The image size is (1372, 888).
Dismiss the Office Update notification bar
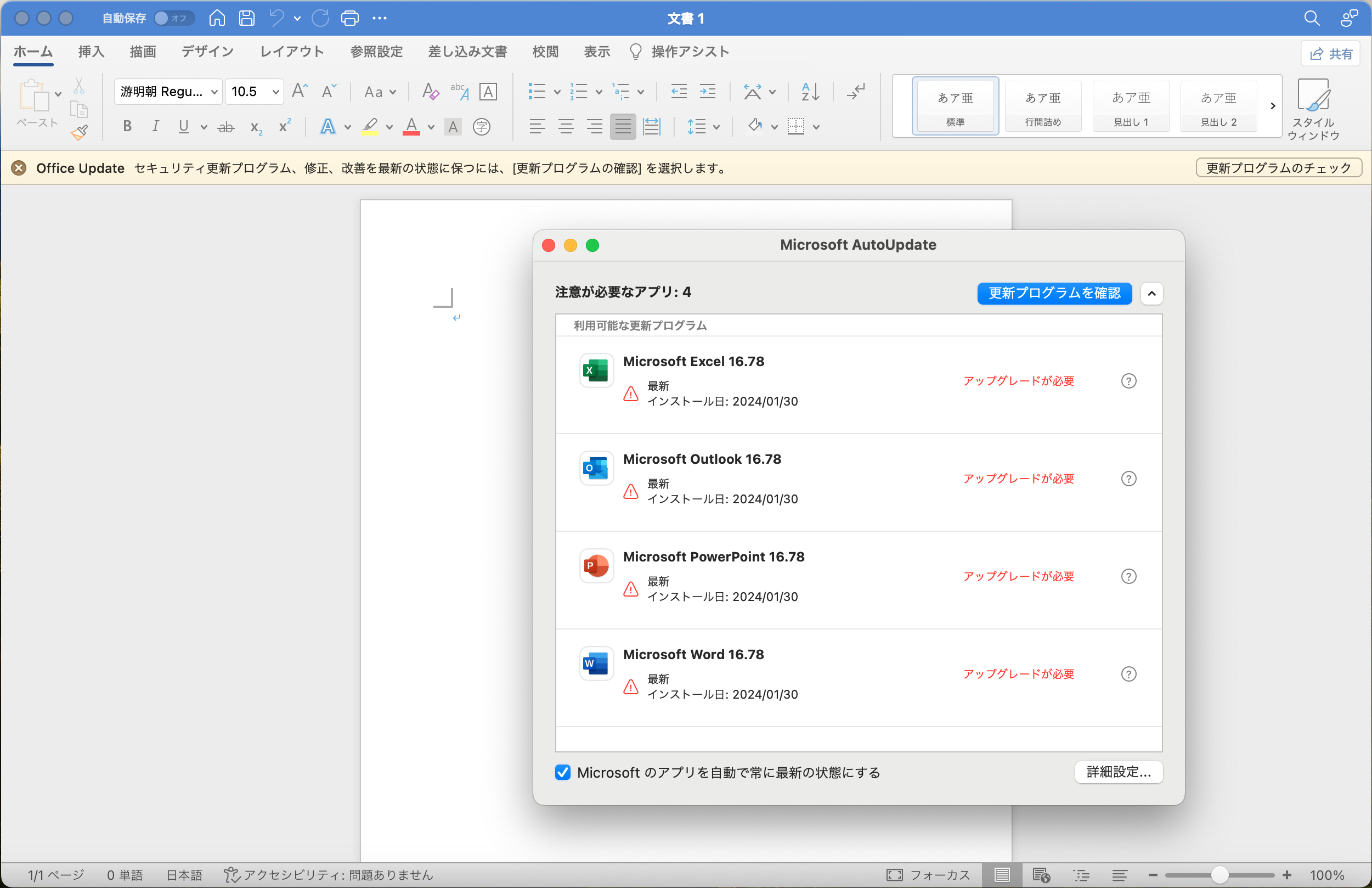pyautogui.click(x=19, y=168)
